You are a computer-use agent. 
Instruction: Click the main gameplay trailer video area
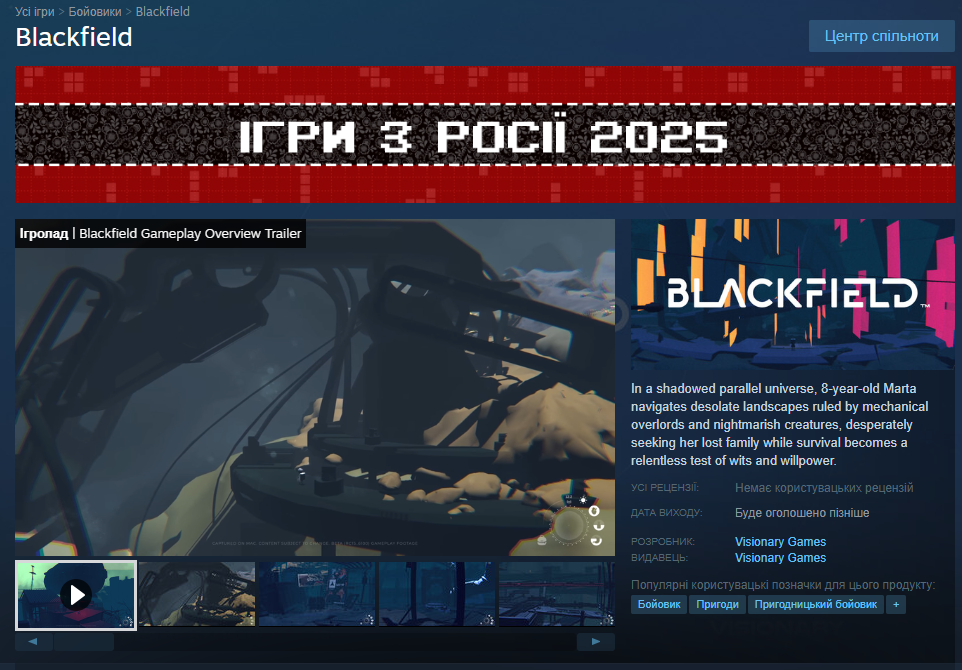pyautogui.click(x=315, y=387)
